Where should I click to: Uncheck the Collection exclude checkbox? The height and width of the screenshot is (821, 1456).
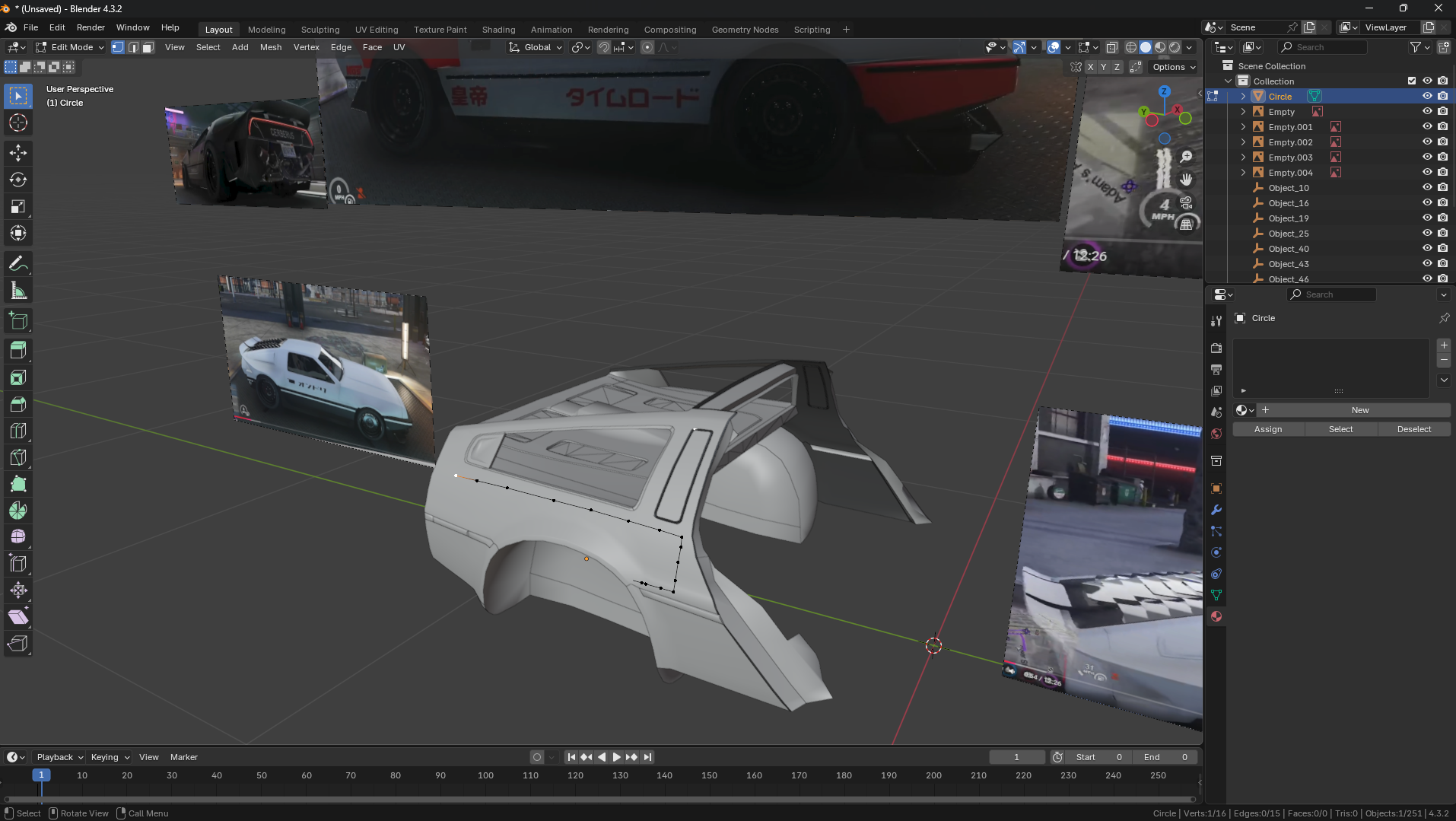[x=1412, y=81]
